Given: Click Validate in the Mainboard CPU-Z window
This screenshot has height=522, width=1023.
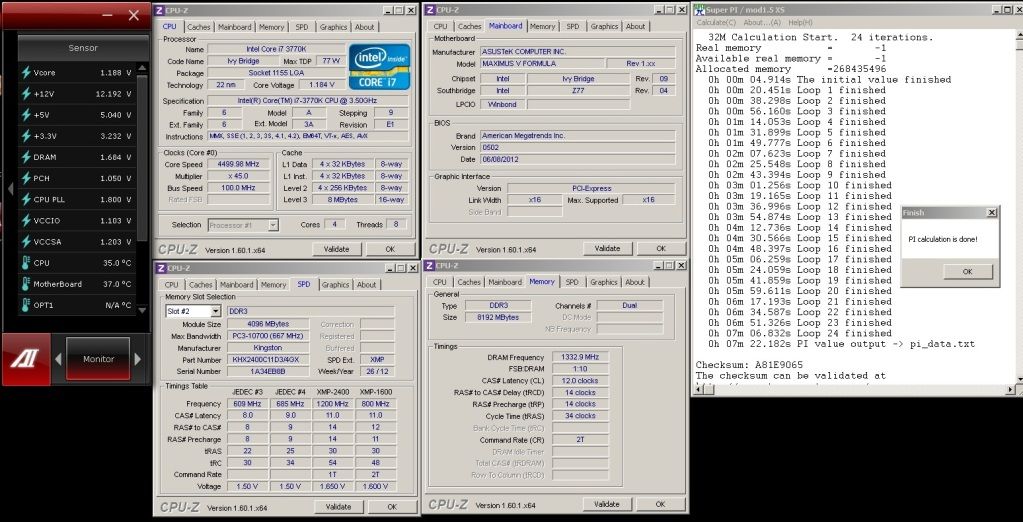Looking at the screenshot, I should pyautogui.click(x=607, y=248).
